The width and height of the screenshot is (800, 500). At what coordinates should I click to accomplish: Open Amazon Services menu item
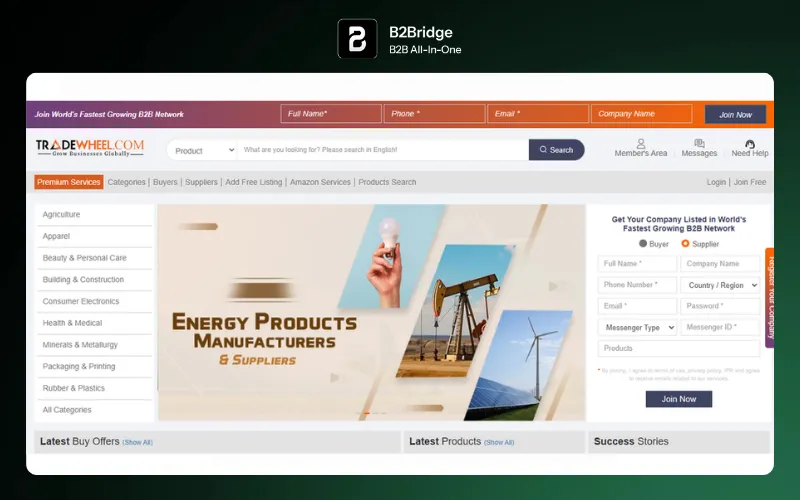click(320, 182)
